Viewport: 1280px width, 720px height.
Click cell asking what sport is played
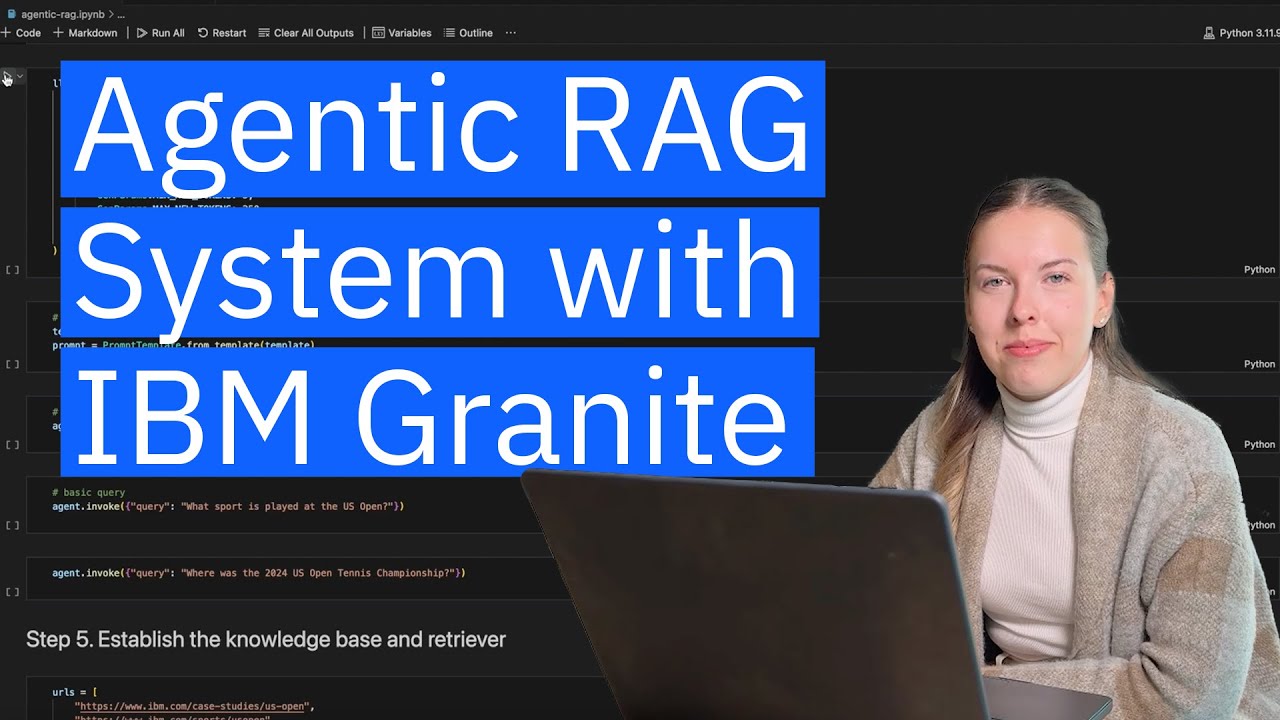coord(228,507)
